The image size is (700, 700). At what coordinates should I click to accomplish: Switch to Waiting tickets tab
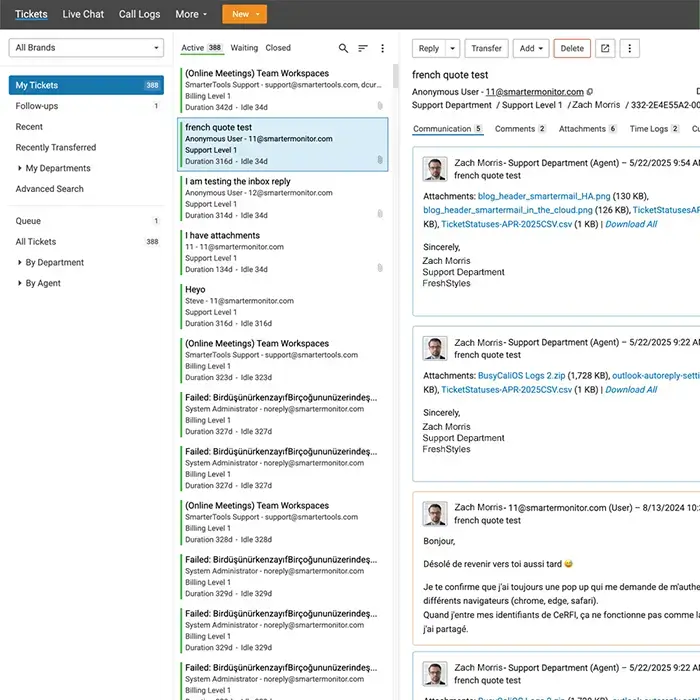click(244, 48)
